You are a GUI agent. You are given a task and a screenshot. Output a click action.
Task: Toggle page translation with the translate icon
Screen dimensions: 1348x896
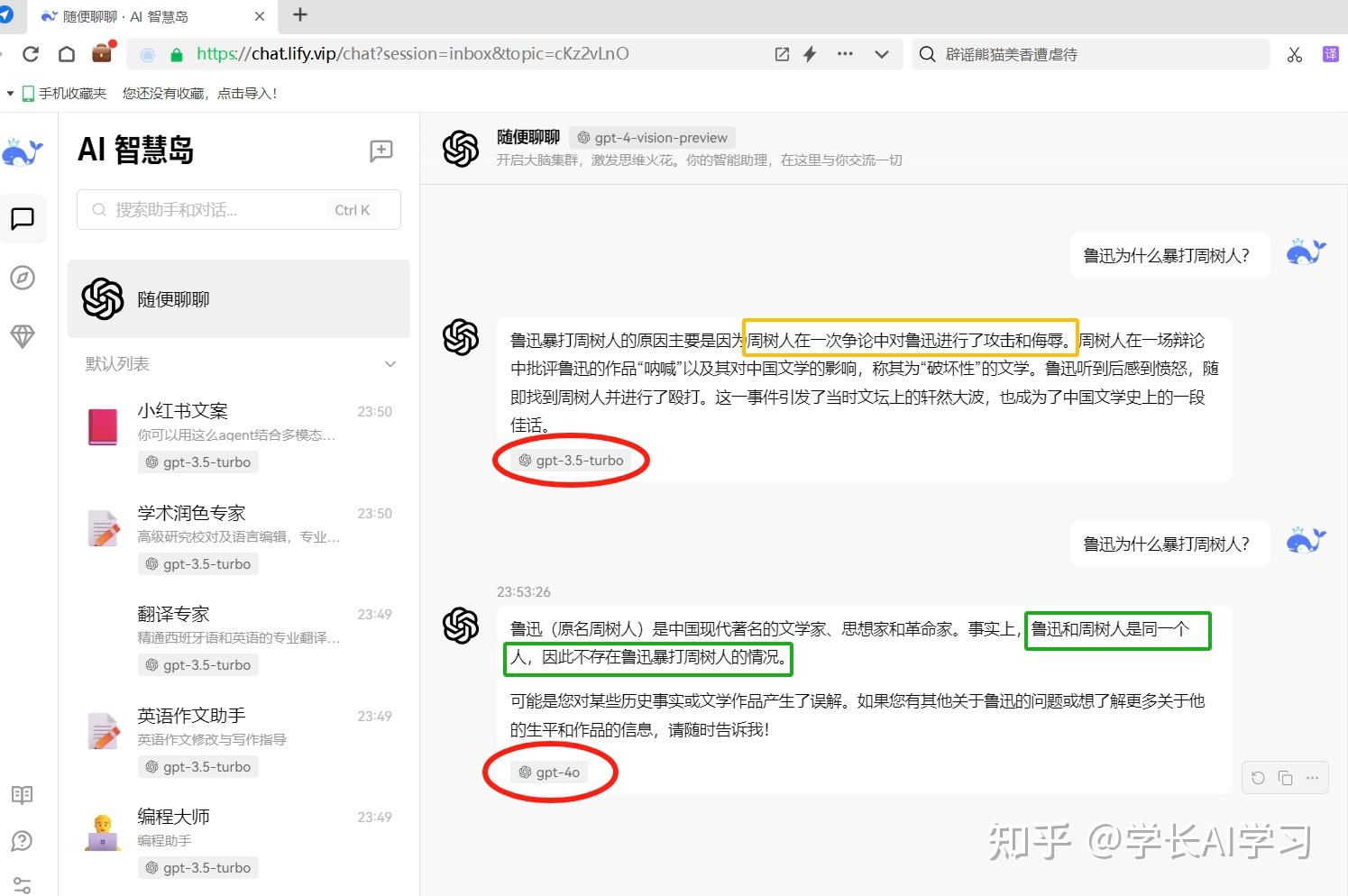point(1330,54)
